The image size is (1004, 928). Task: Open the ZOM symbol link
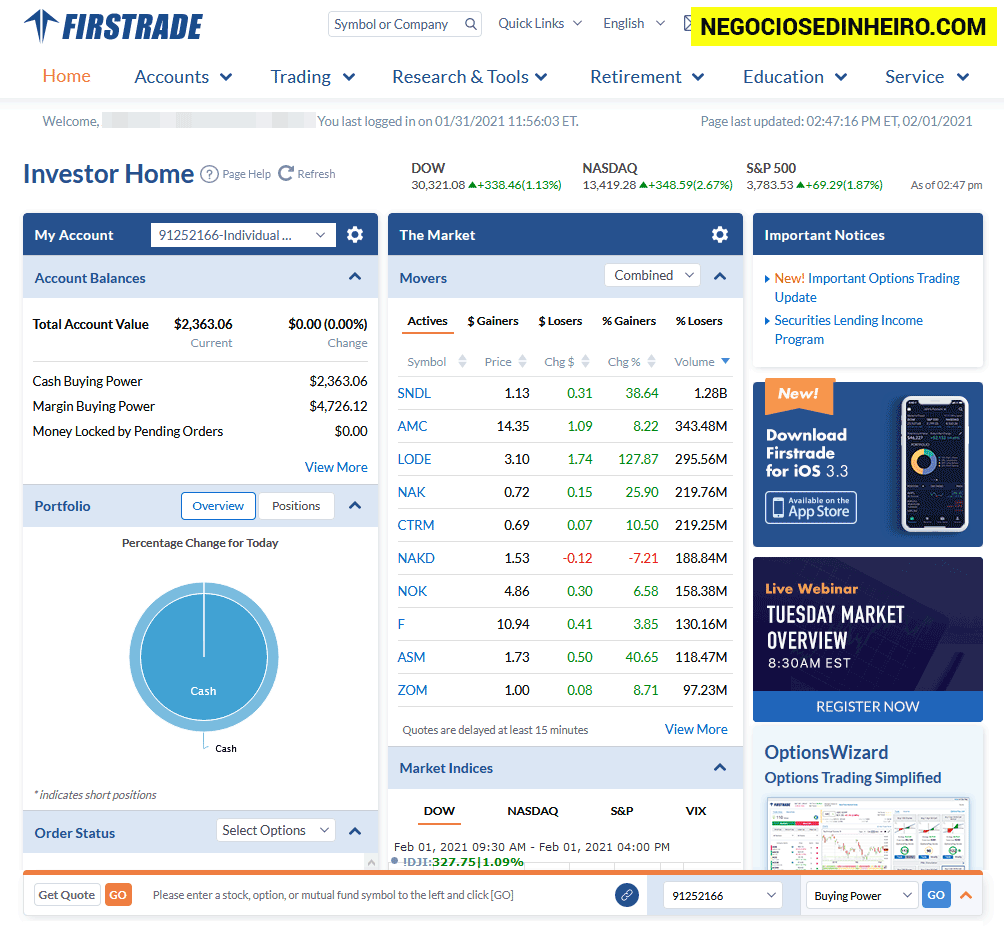[x=412, y=690]
